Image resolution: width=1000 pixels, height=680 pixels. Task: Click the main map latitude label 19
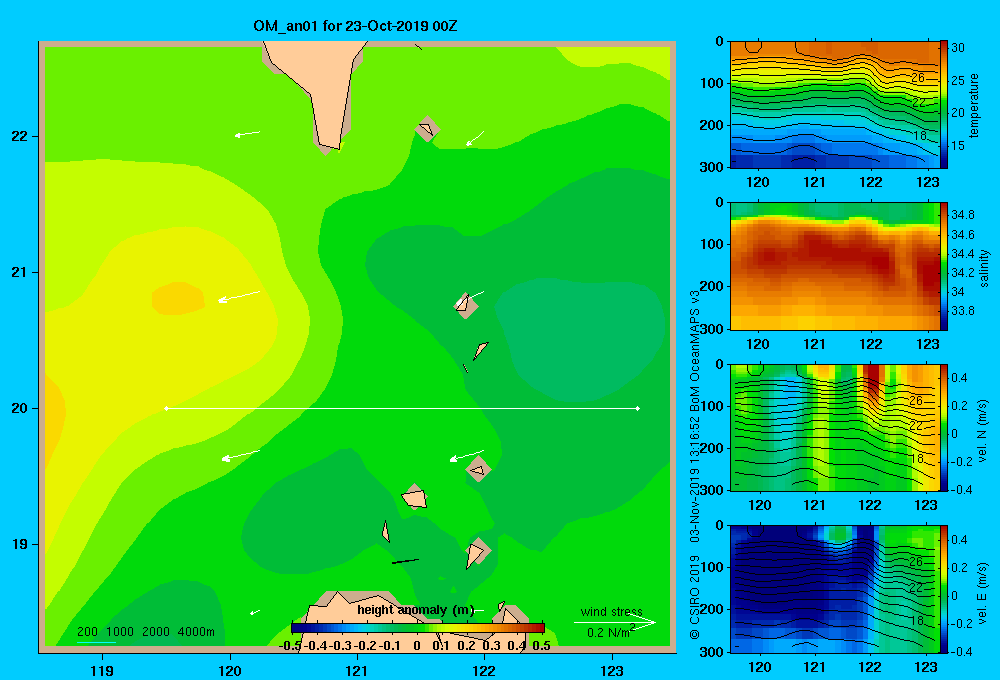point(20,544)
